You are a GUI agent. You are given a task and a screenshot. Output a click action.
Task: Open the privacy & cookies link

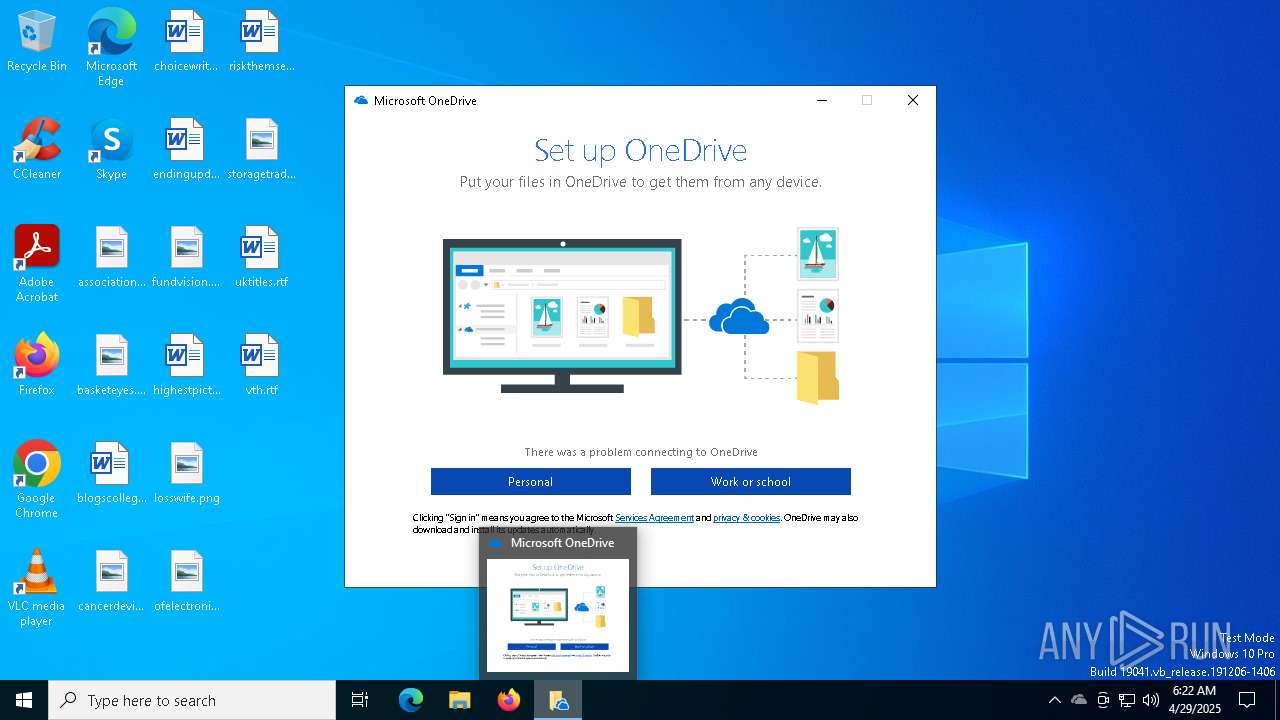(746, 518)
